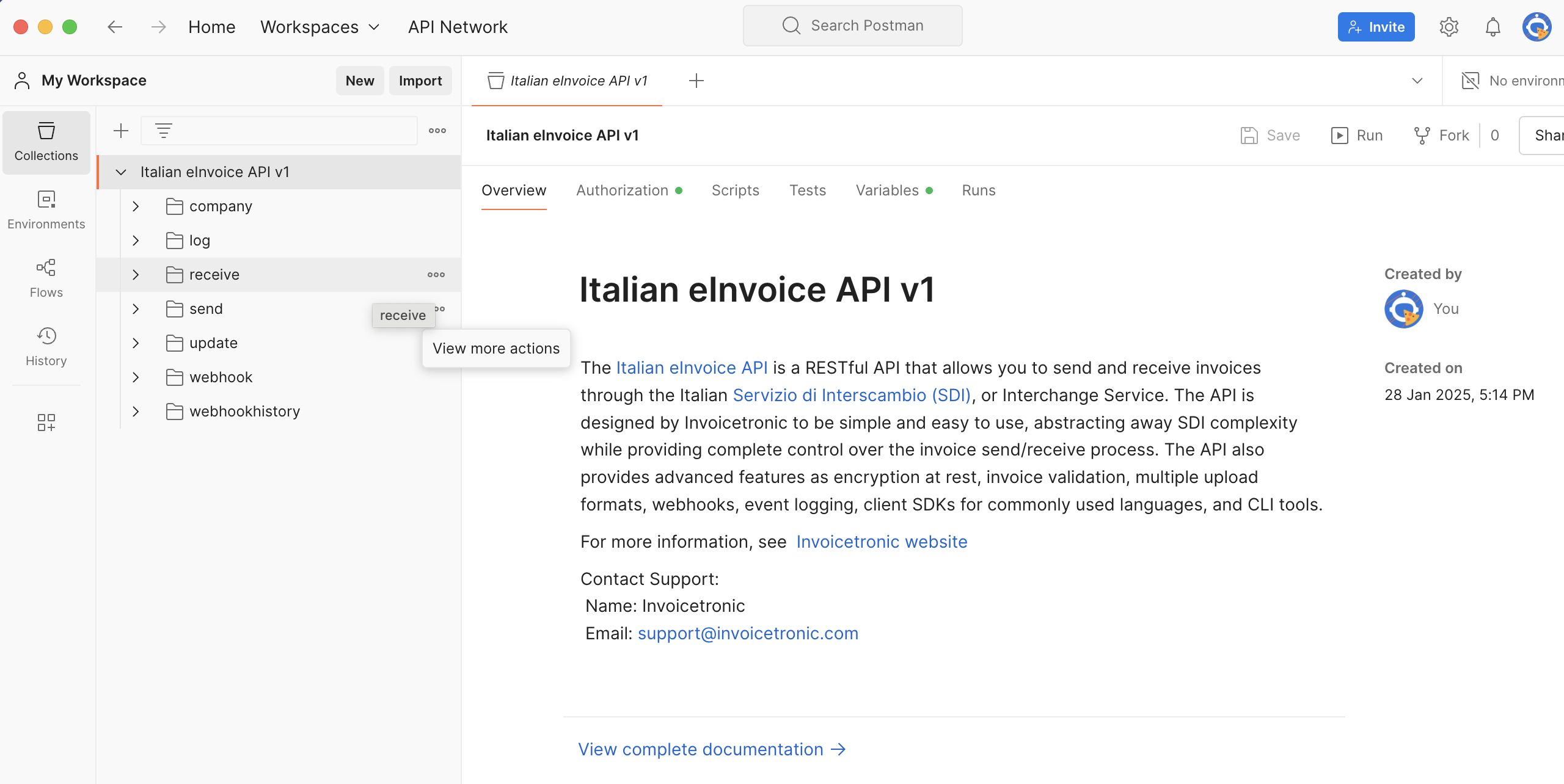Expand the company folder

click(x=136, y=206)
